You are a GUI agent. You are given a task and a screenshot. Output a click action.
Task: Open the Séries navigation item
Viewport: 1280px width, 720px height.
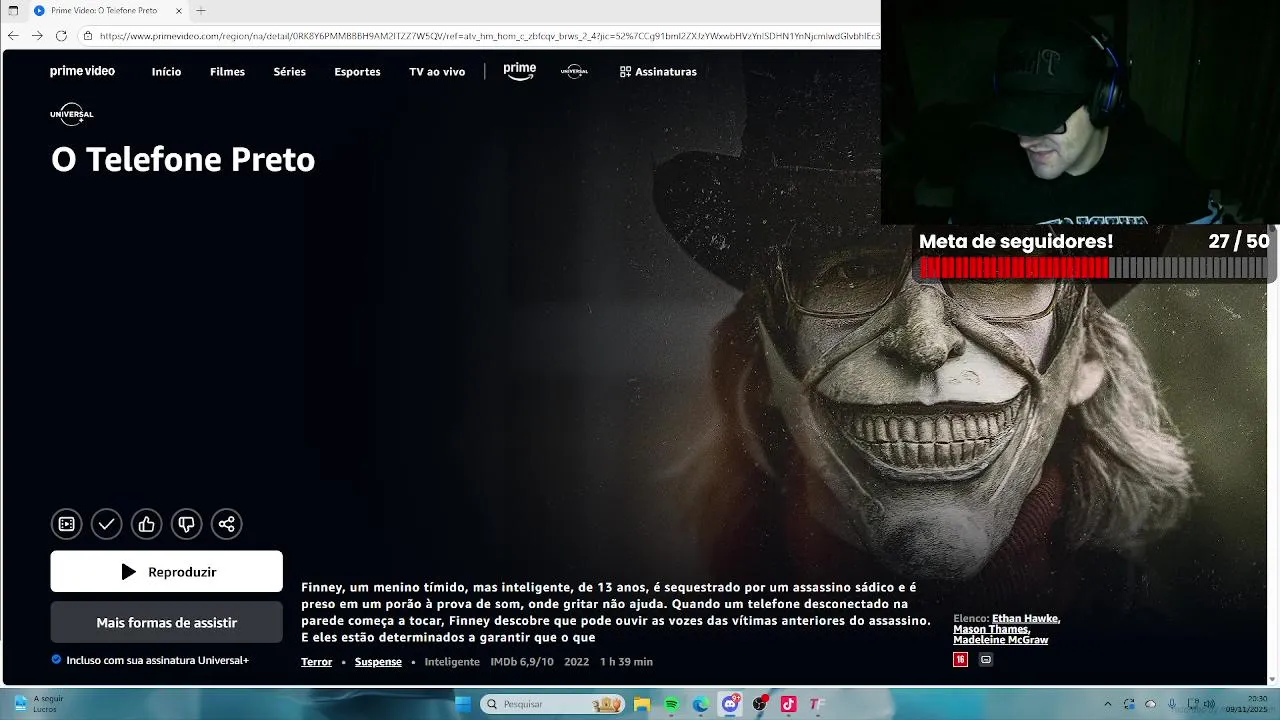(x=289, y=72)
